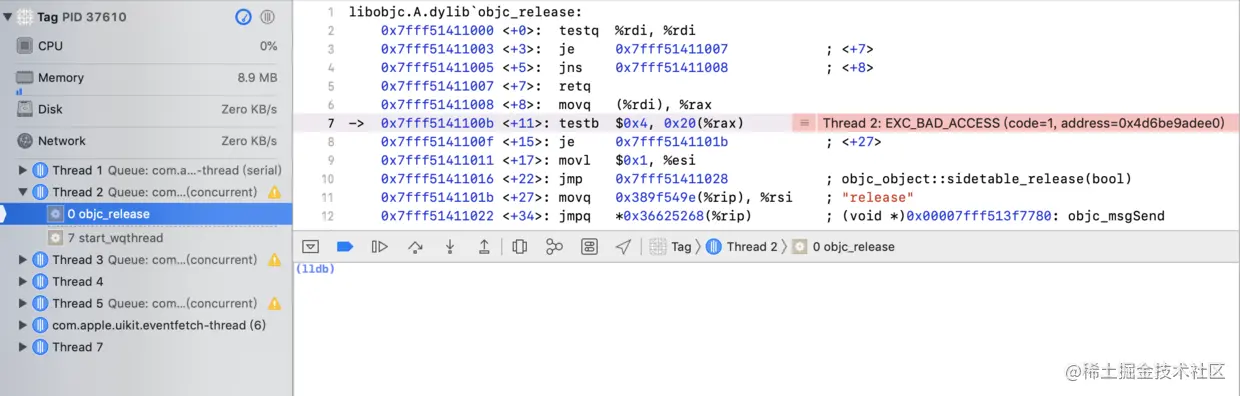Click the Thread 1 icon
1240x396 pixels.
coord(41,170)
